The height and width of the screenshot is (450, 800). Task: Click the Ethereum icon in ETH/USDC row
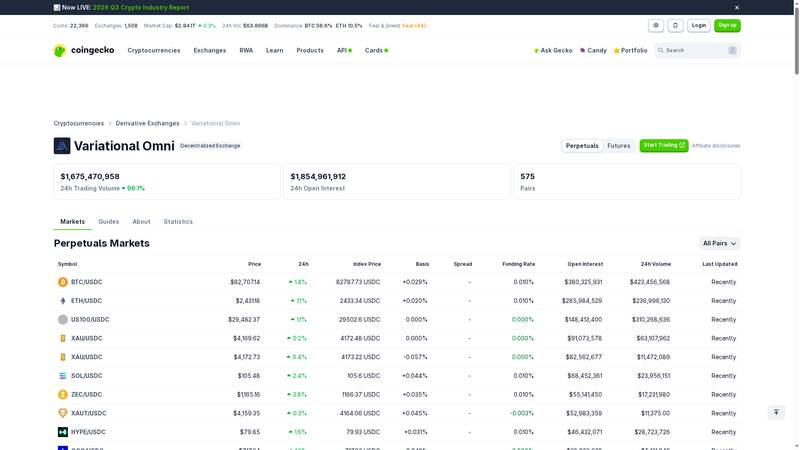(63, 301)
